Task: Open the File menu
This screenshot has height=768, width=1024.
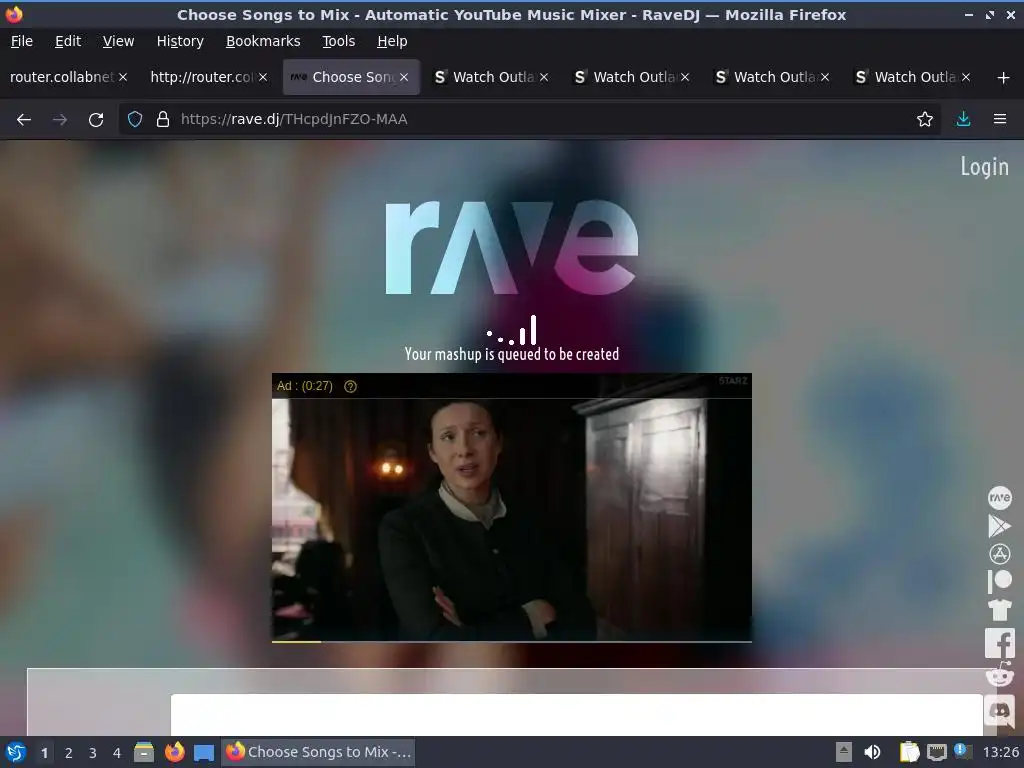Action: coord(22,41)
